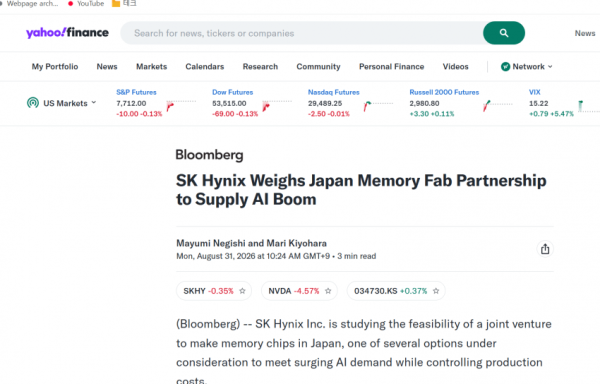600x384 pixels.
Task: Click the search news, tickers or companies field
Action: (x=302, y=33)
